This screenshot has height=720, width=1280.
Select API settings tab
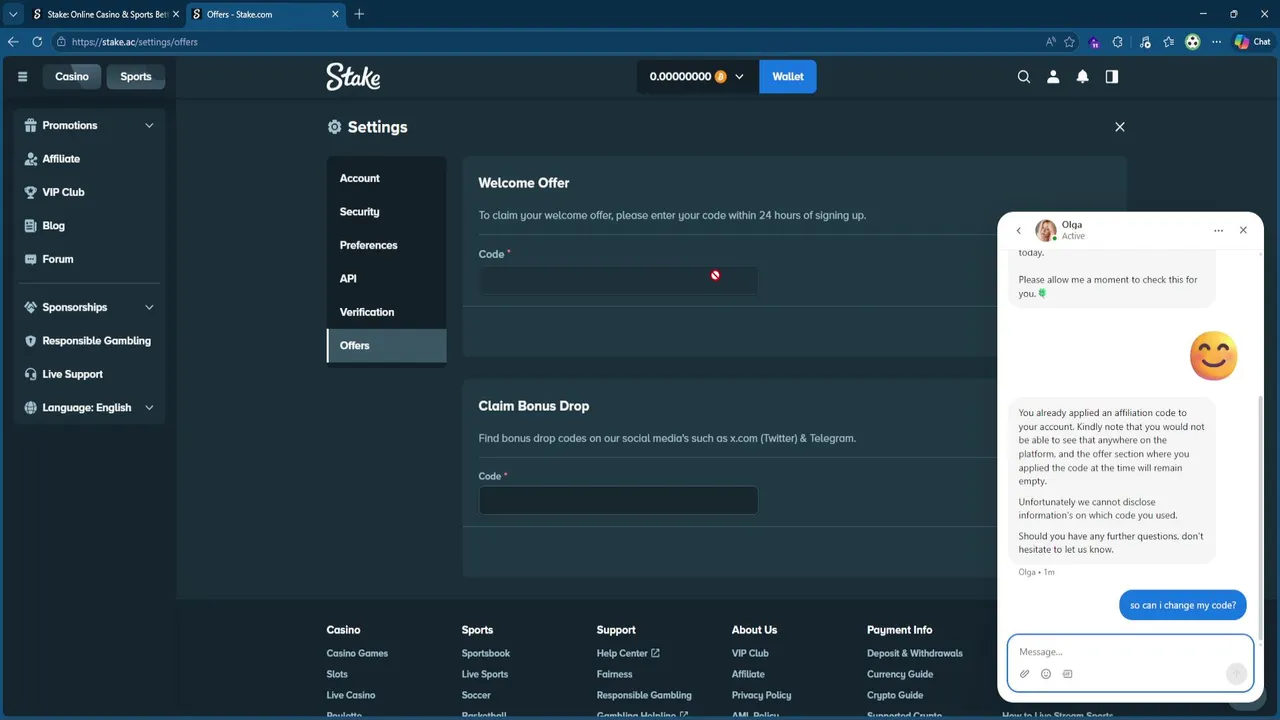387,279
